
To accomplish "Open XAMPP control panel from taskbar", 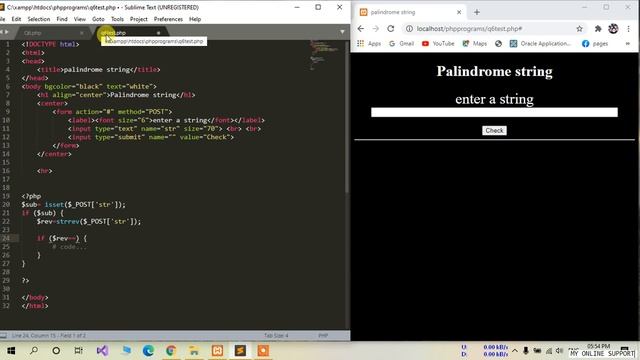I will coord(217,351).
